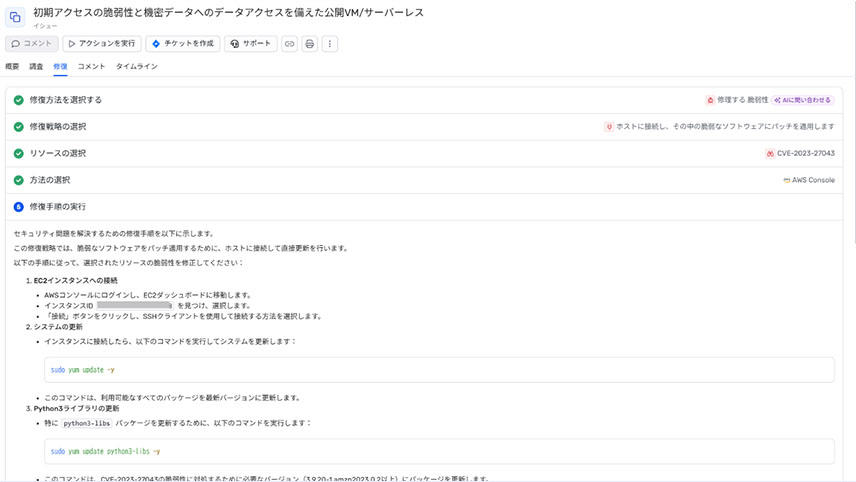
Task: Click AWSコンソールにログインし bullet text
Action: (147, 295)
